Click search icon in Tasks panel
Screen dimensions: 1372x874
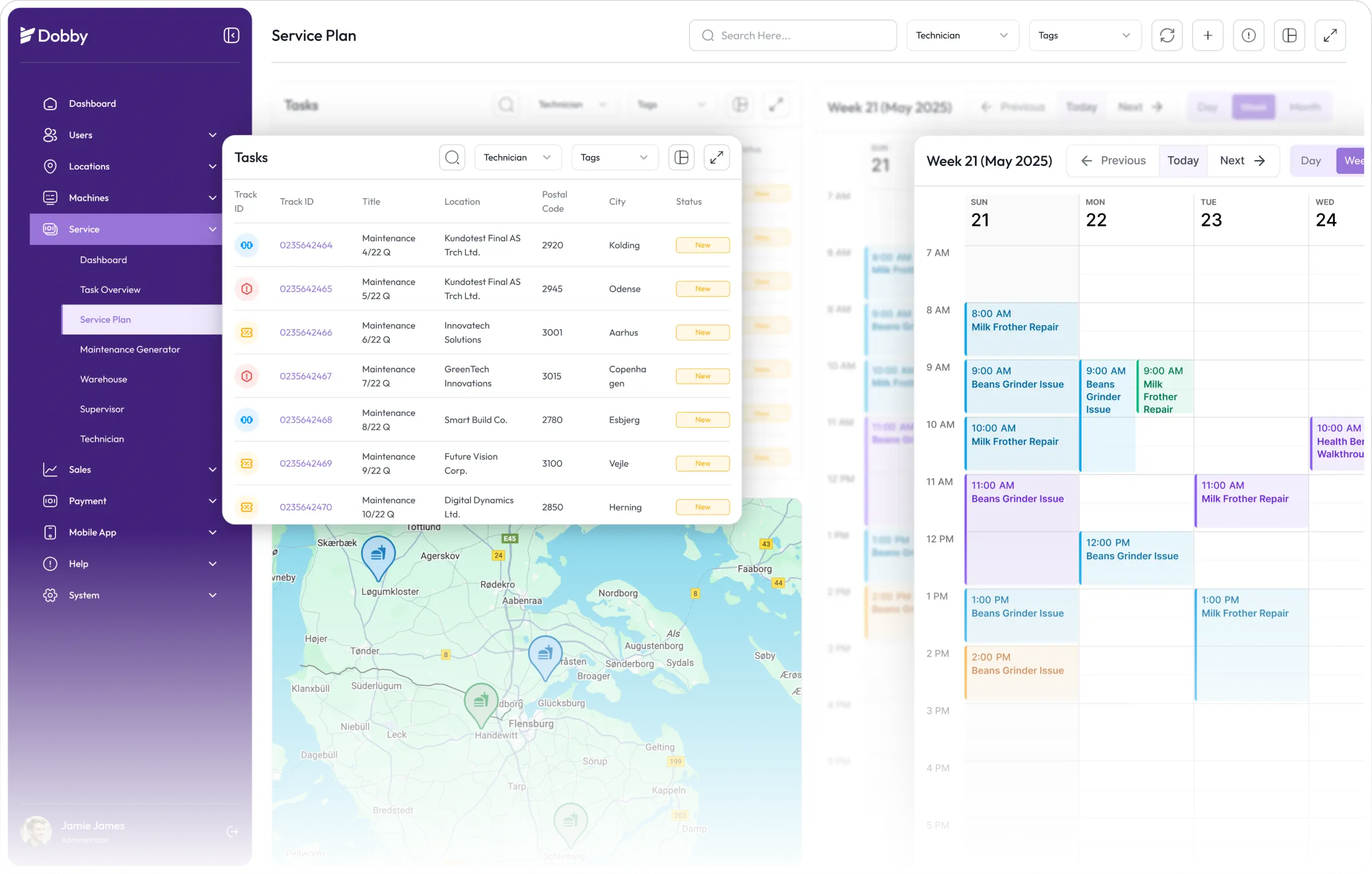(452, 157)
